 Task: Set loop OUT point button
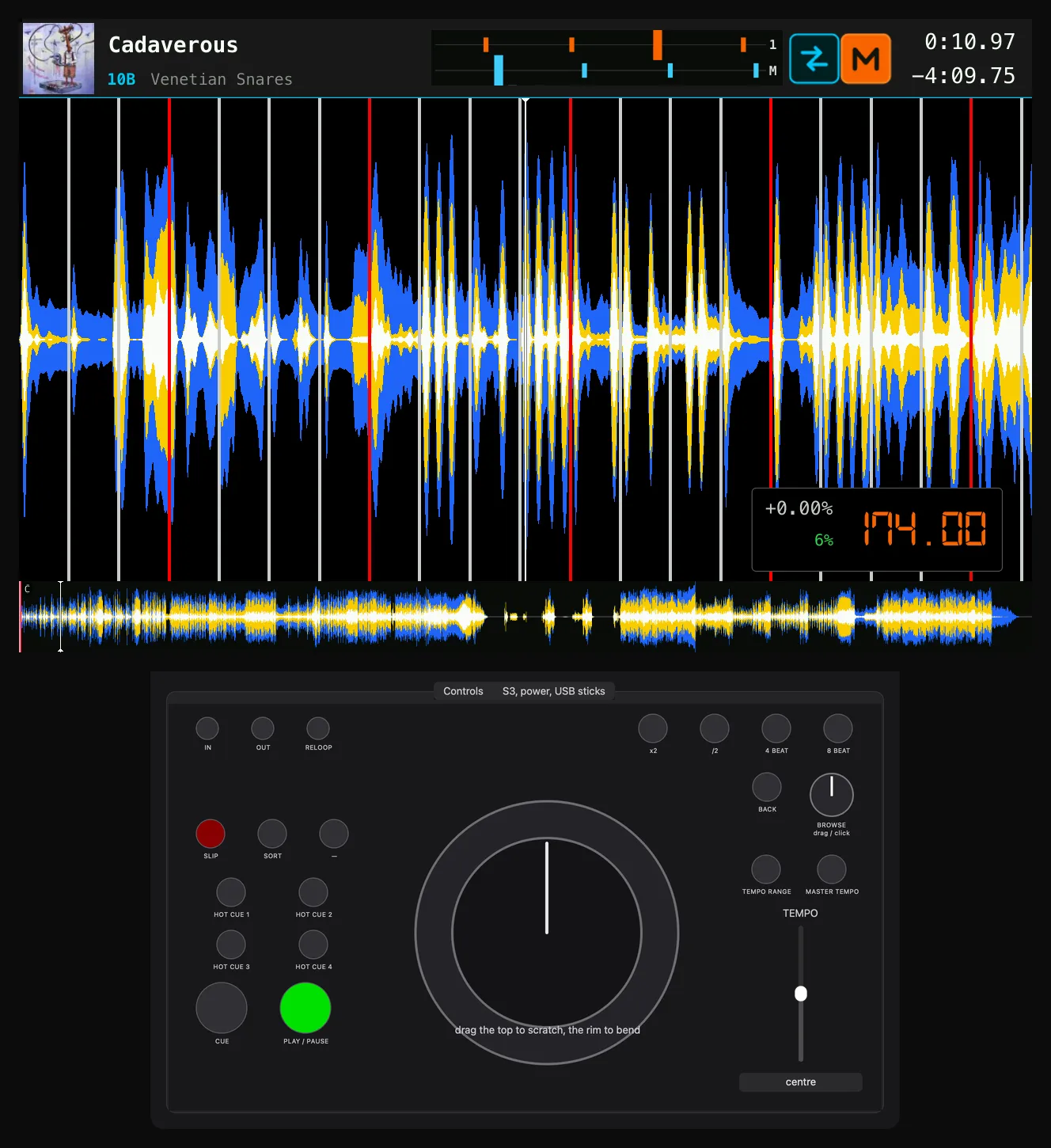(263, 728)
